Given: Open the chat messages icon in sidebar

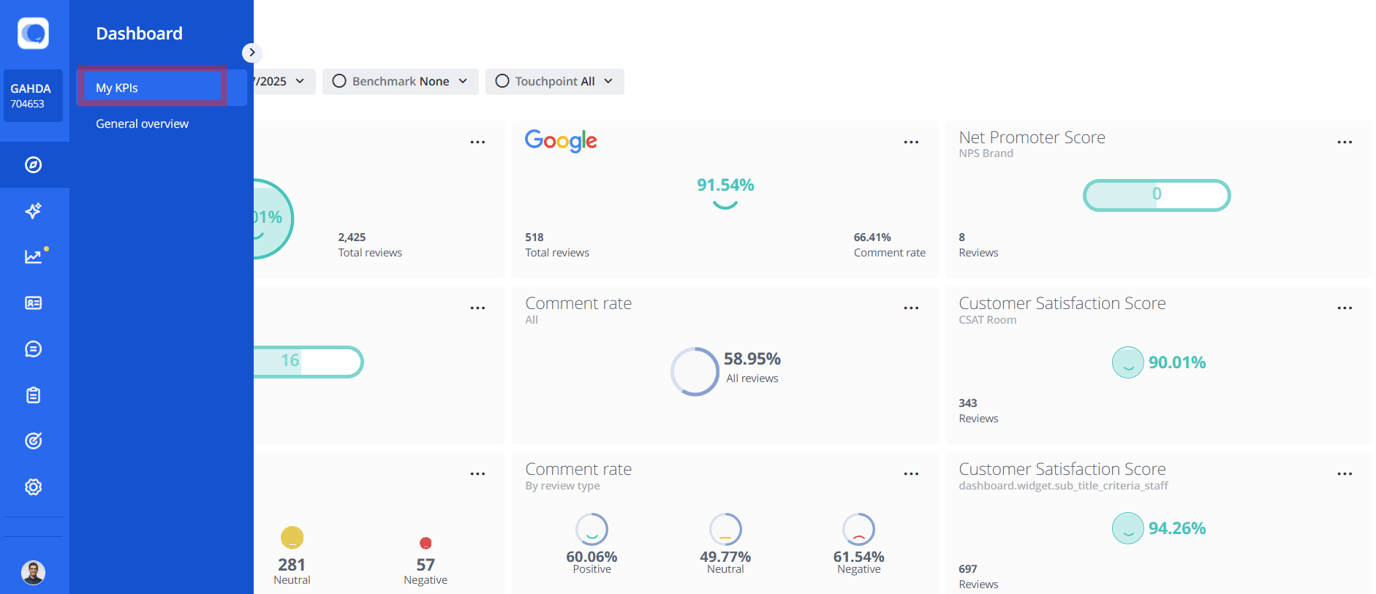Looking at the screenshot, I should tap(33, 348).
